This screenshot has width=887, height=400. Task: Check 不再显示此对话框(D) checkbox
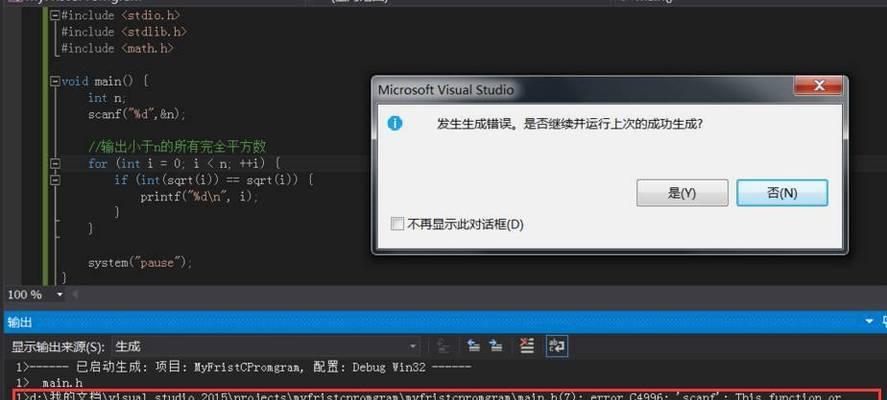point(397,224)
